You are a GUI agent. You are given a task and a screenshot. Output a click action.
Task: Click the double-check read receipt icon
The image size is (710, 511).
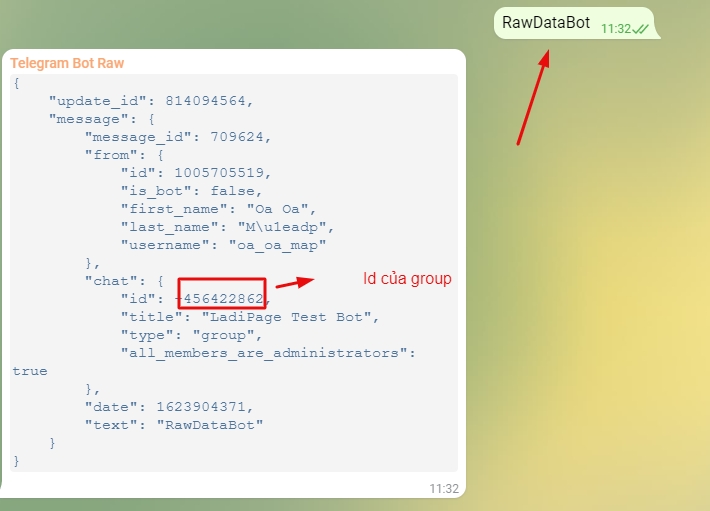coord(640,29)
